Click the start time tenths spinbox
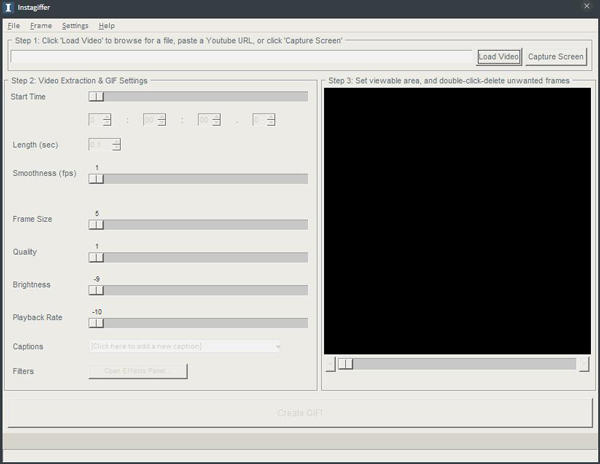 tap(264, 120)
